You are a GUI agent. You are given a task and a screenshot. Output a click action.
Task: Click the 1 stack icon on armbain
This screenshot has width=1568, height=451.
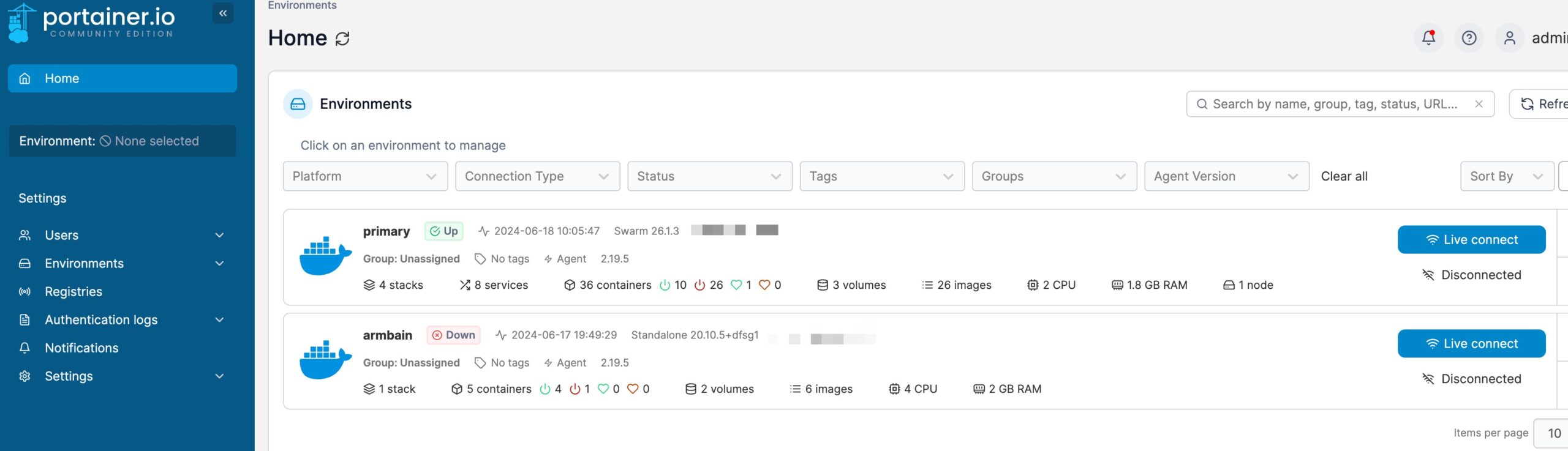point(369,389)
